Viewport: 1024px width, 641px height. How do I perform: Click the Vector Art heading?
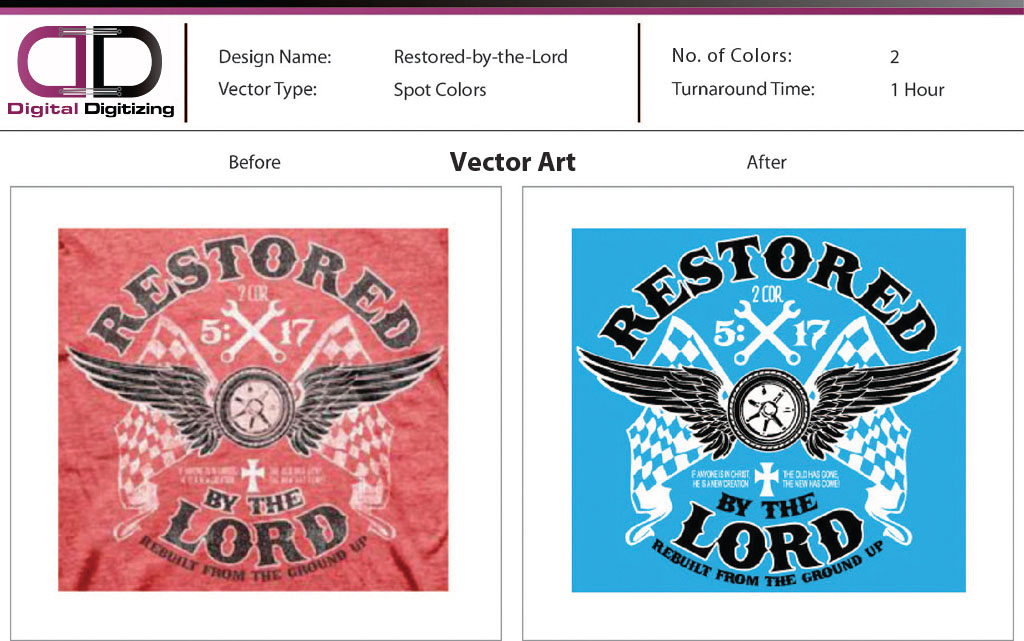click(513, 162)
